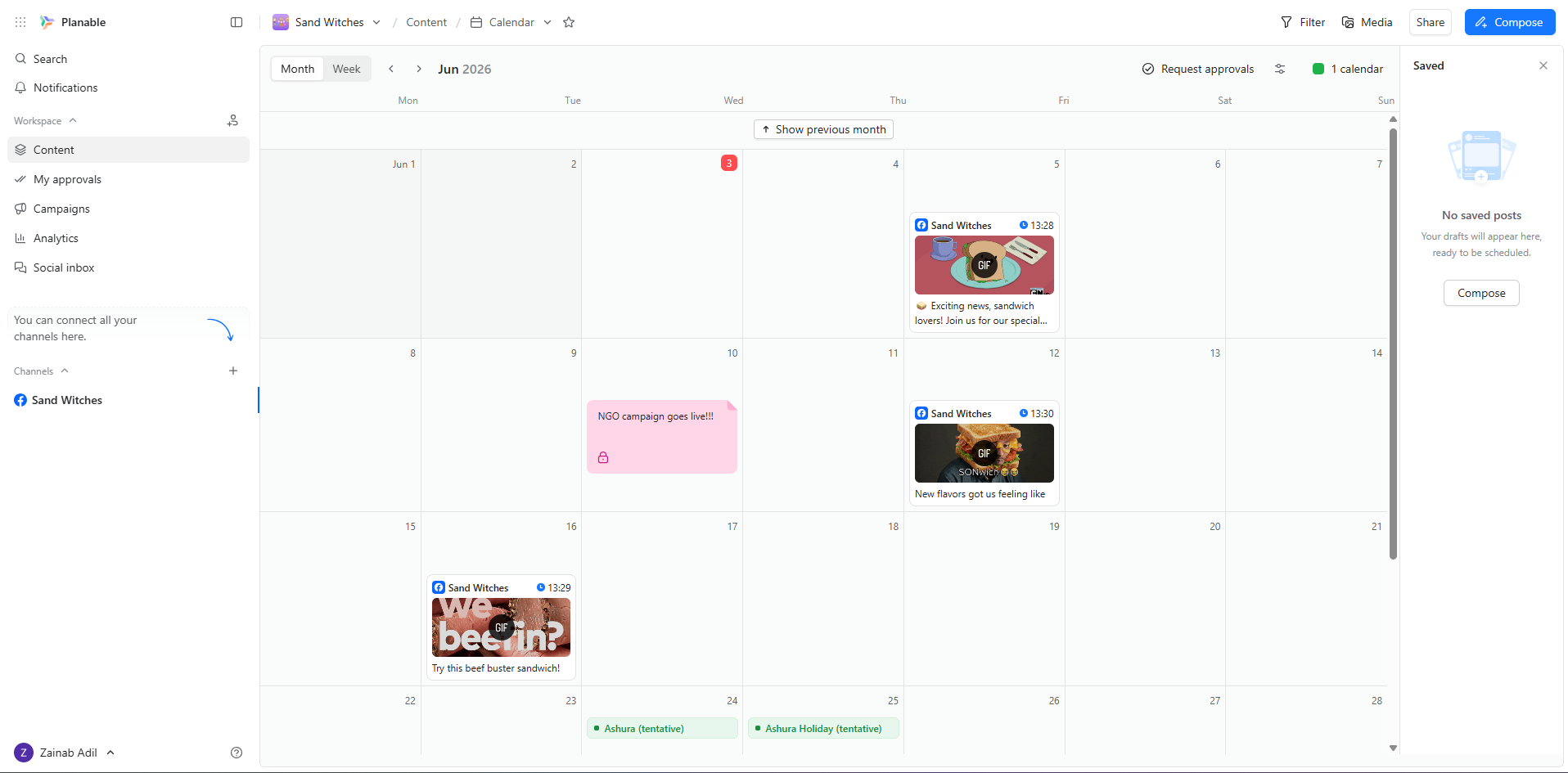Click green calendar color indicator

coord(1318,69)
